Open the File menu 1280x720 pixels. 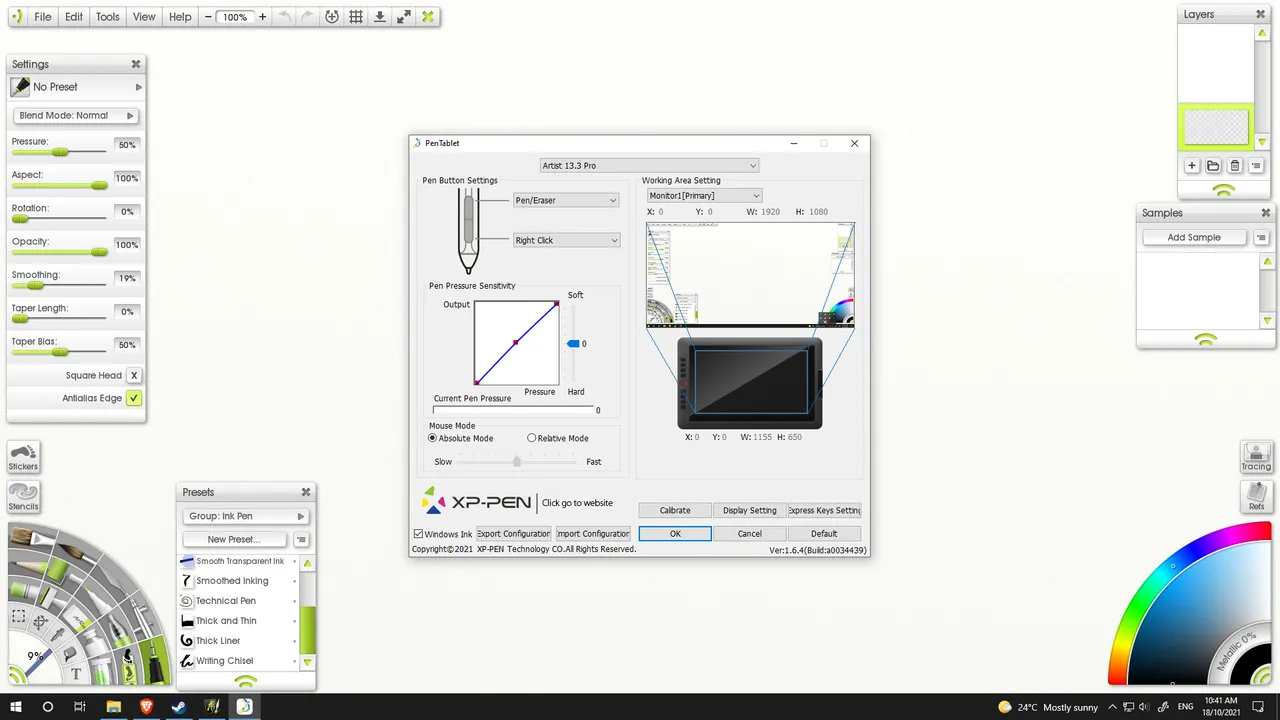[x=43, y=17]
